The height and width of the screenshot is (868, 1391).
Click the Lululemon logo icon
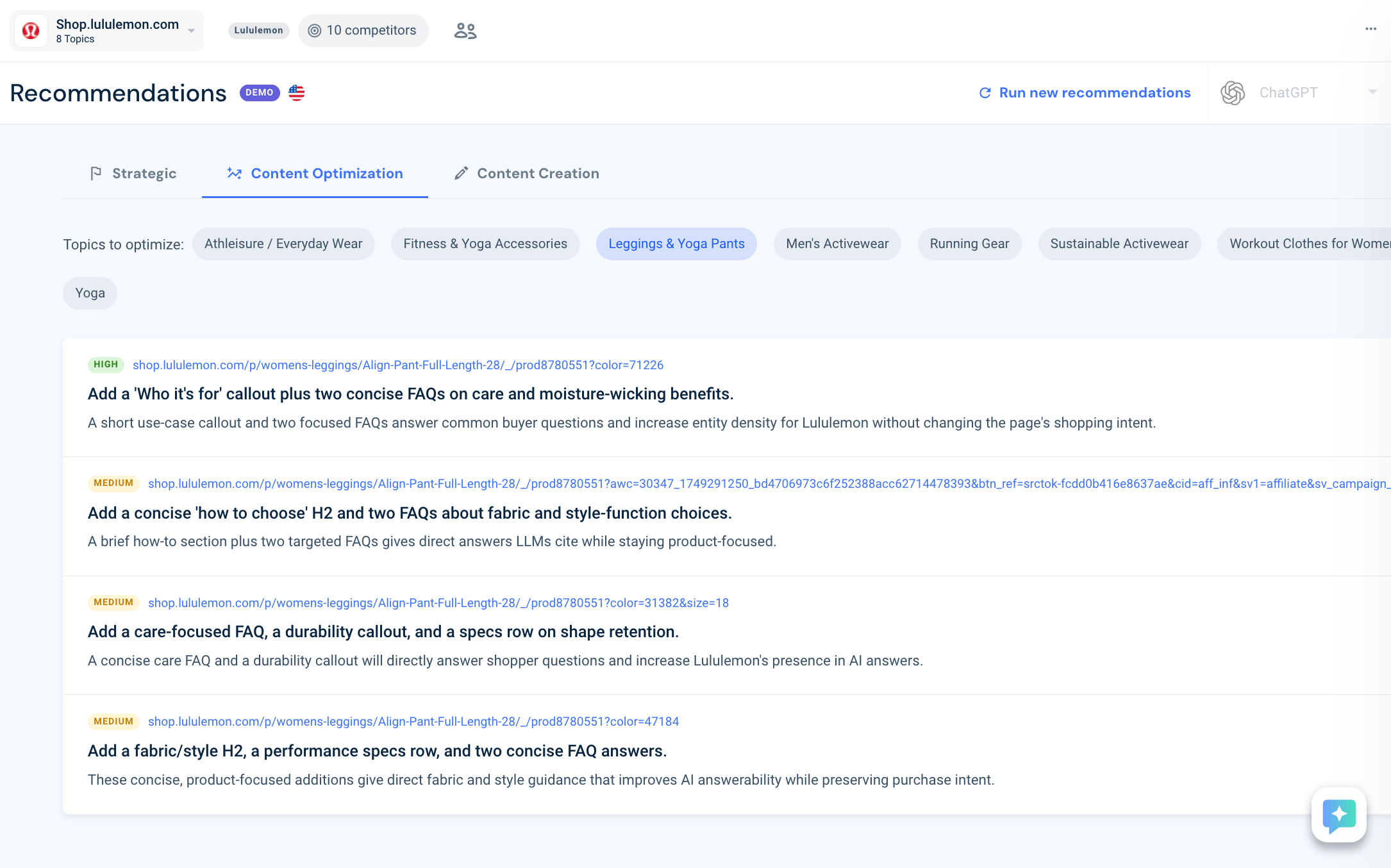pyautogui.click(x=31, y=31)
